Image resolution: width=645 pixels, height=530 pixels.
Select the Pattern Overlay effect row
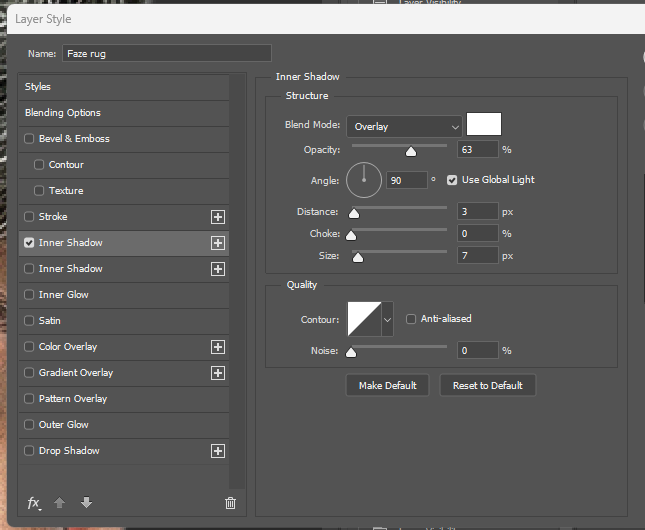click(124, 399)
